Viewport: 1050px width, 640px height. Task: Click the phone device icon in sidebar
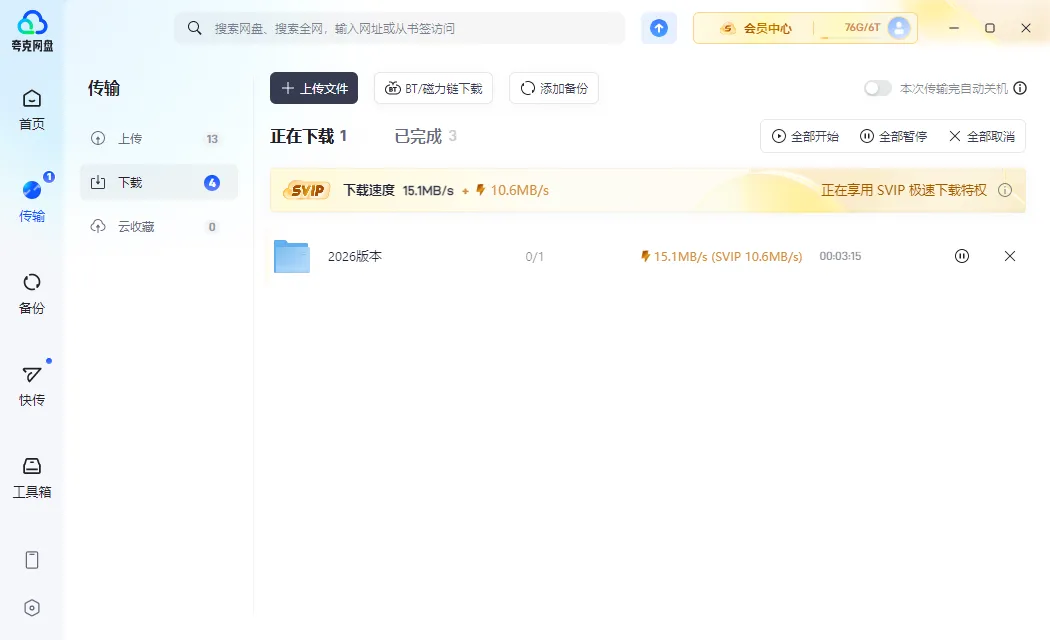(x=31, y=560)
